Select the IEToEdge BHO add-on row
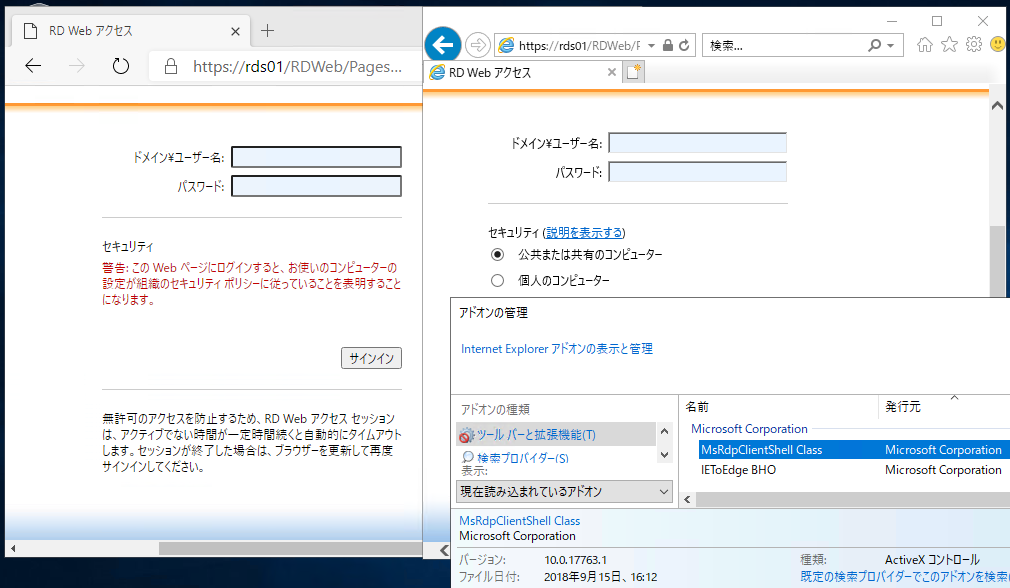 pyautogui.click(x=854, y=469)
